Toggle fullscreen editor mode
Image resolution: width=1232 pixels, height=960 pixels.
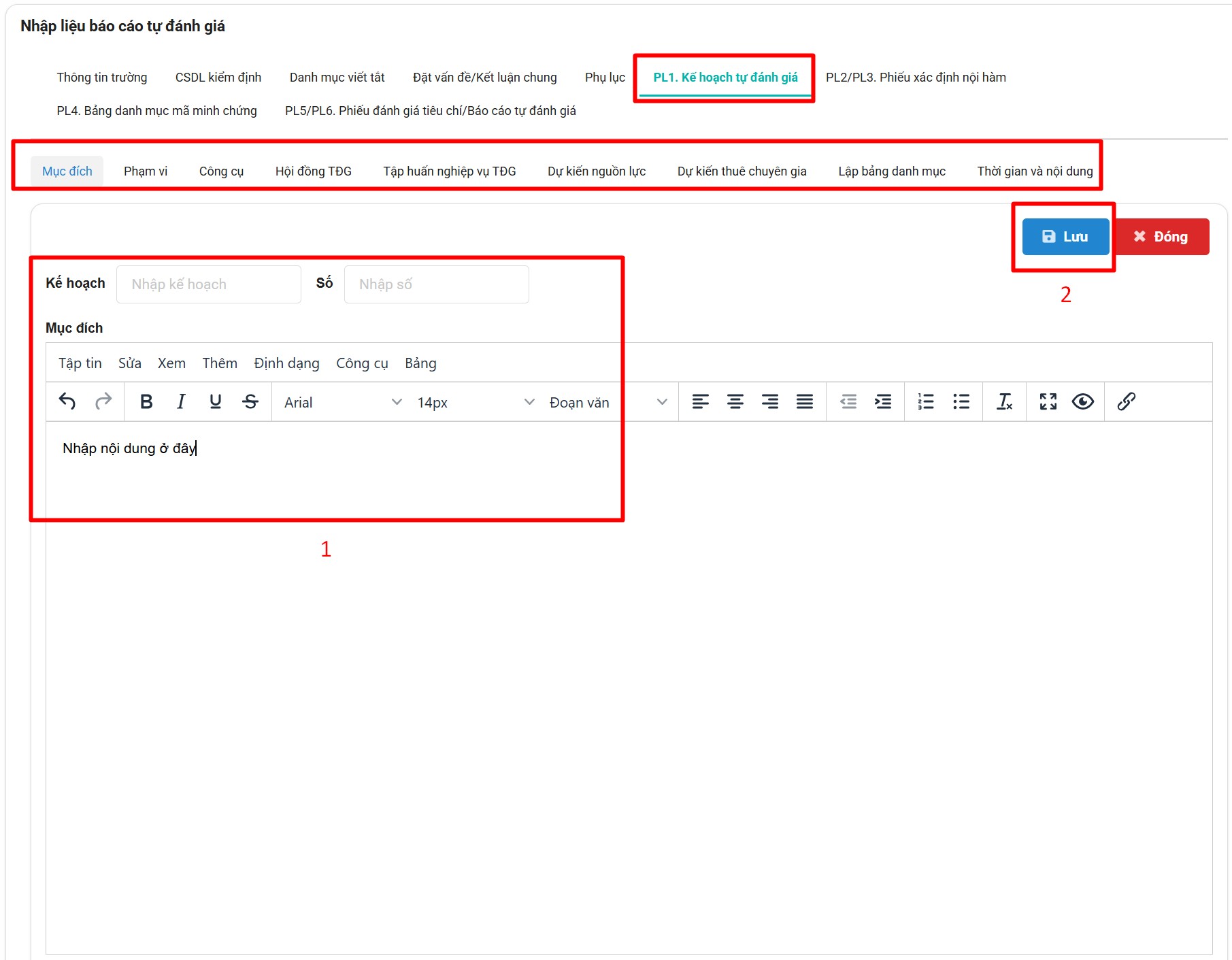click(x=1048, y=401)
